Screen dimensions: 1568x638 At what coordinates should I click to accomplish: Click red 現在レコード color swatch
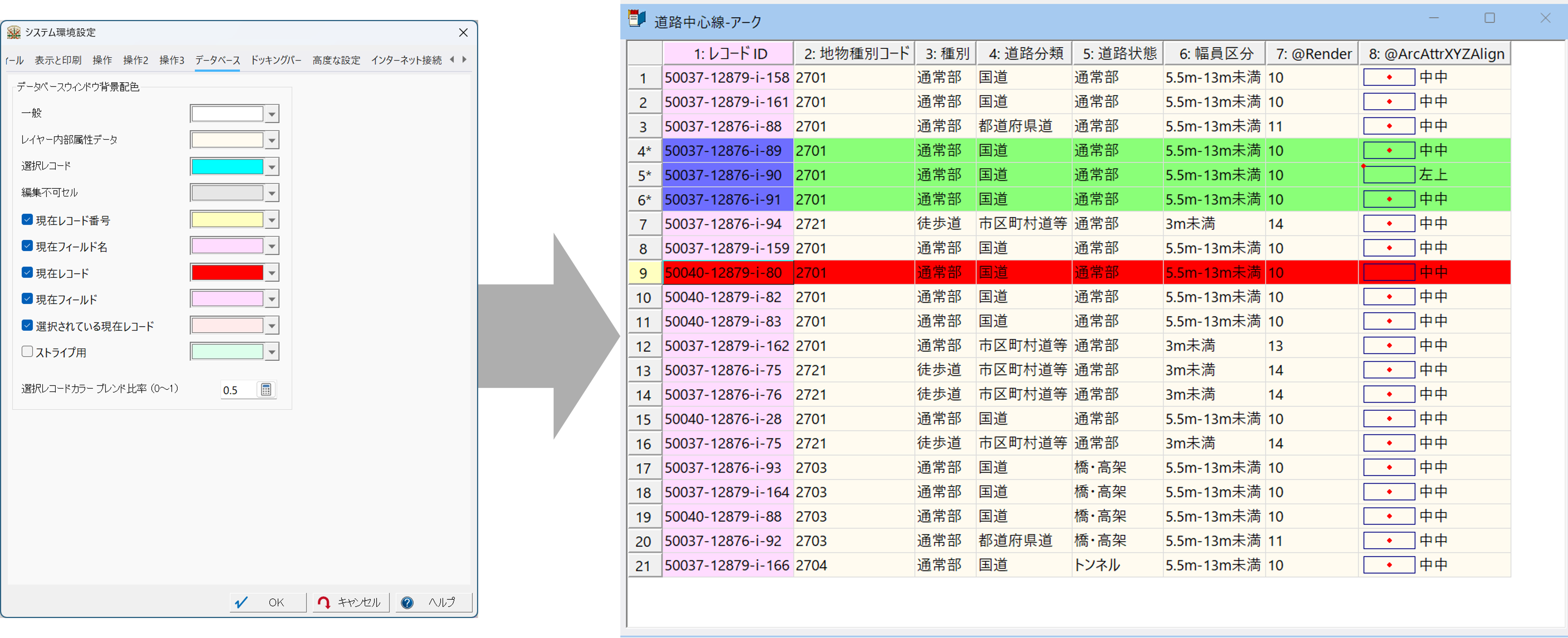[x=227, y=273]
